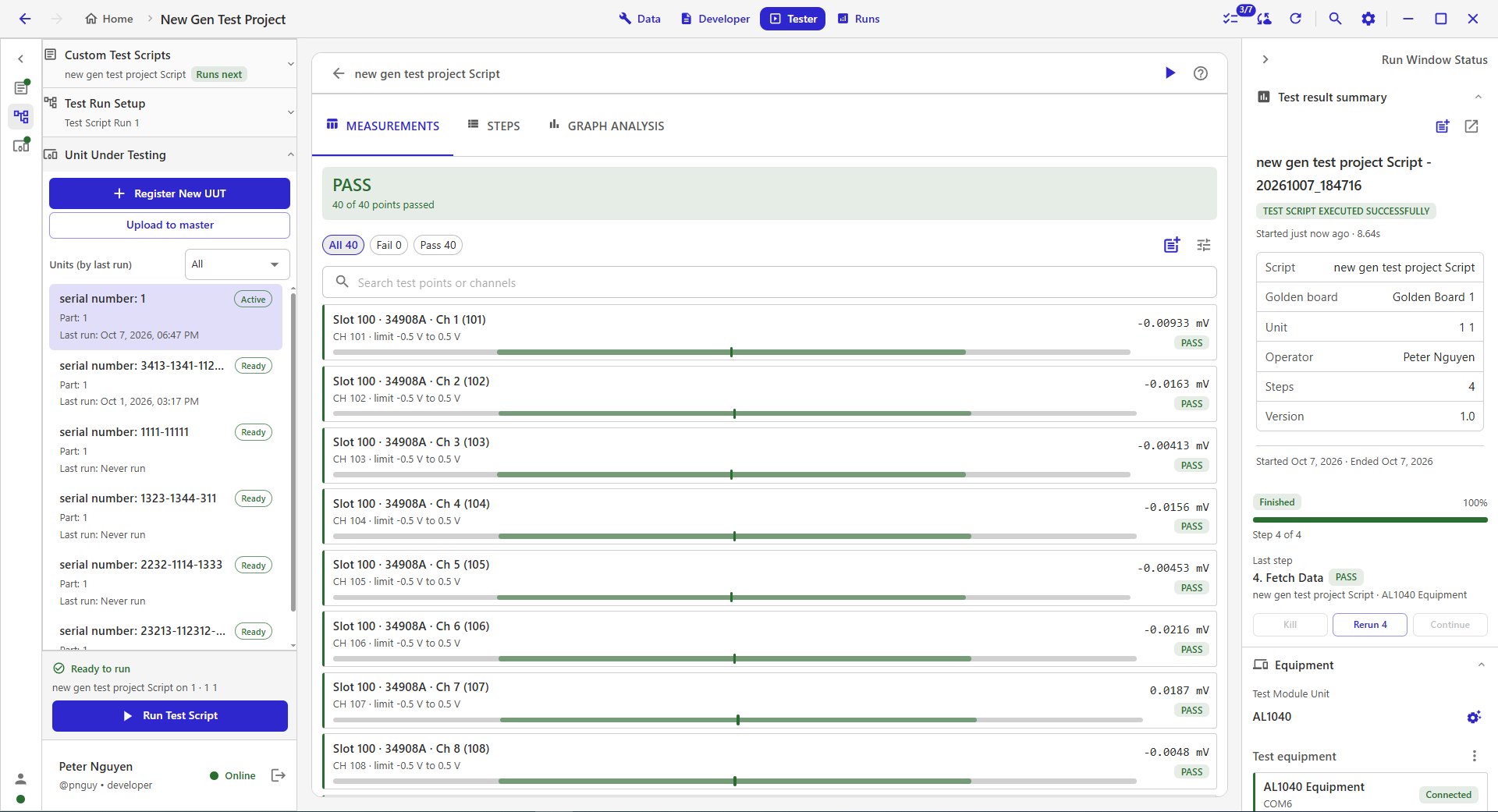Collapse the Run Window Status panel
This screenshot has width=1498, height=812.
click(1265, 59)
